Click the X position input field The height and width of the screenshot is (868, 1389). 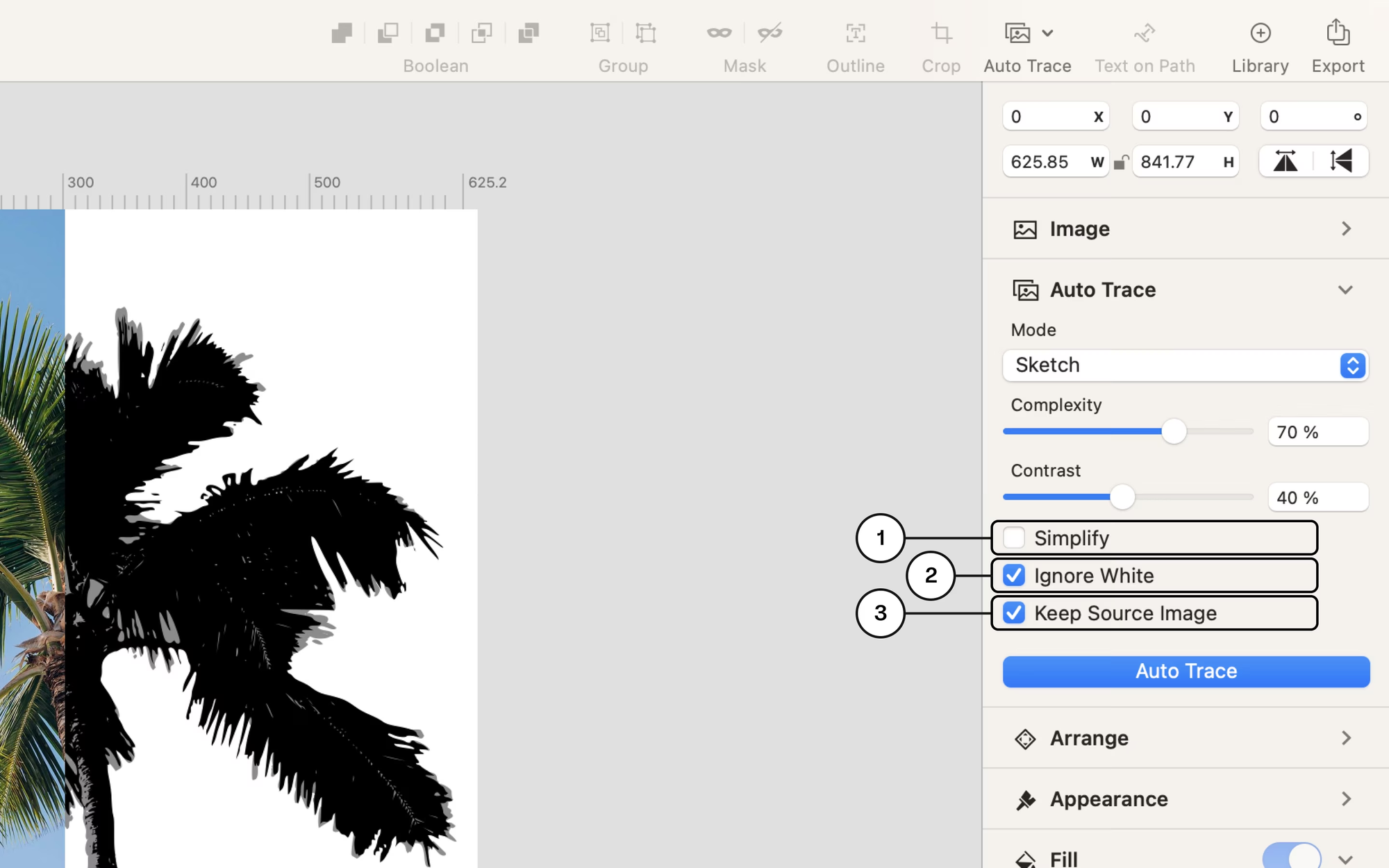1055,116
